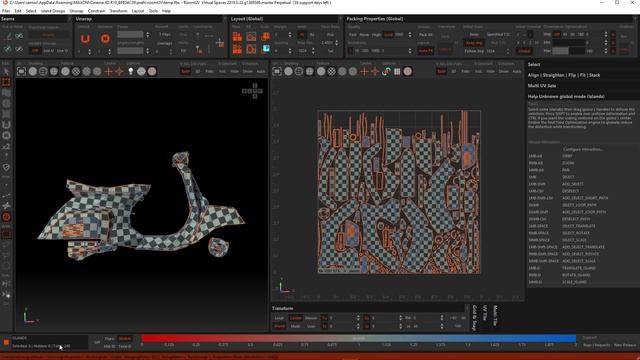Open the Constrain menu

96,11
